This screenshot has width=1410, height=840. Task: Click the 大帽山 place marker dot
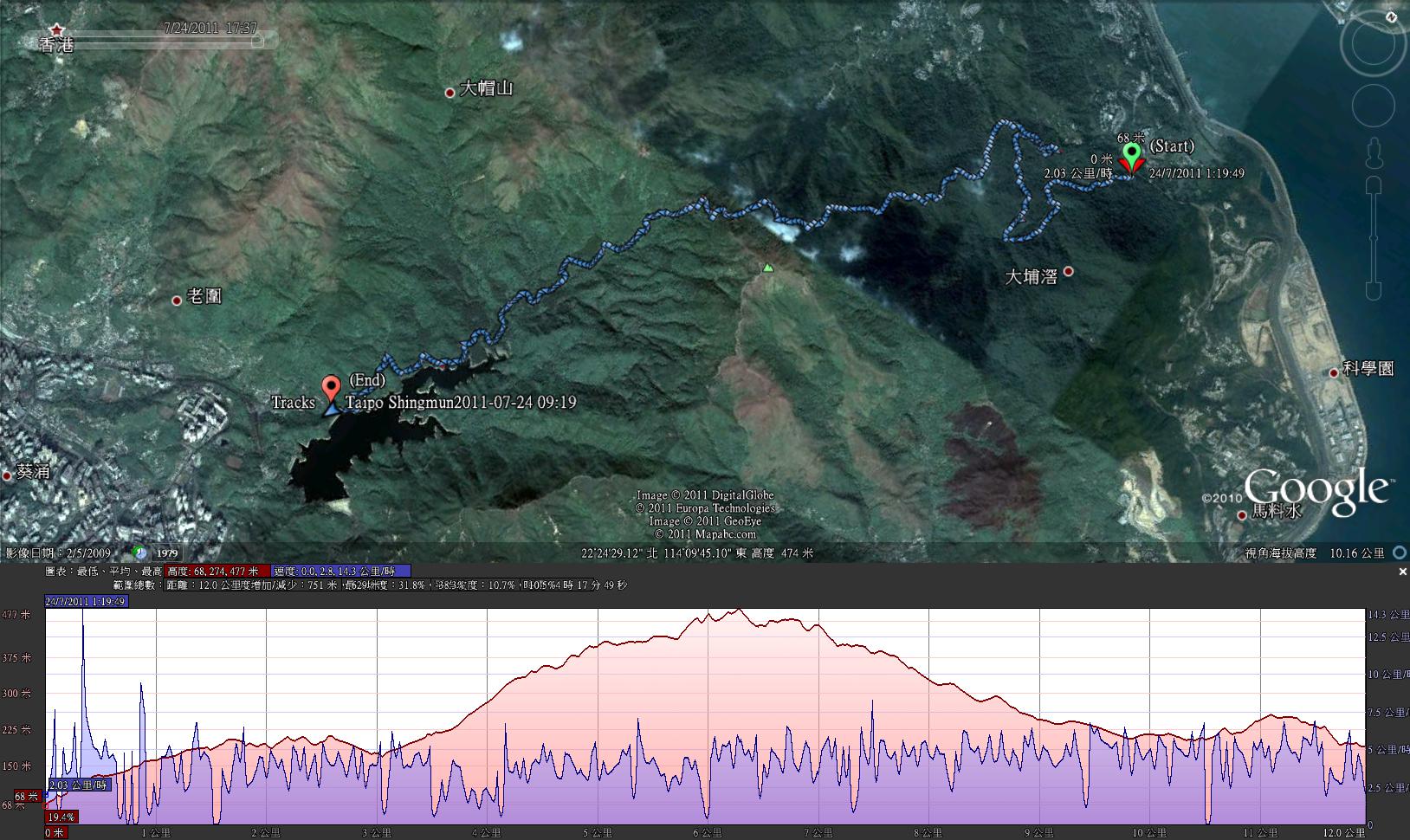[450, 93]
